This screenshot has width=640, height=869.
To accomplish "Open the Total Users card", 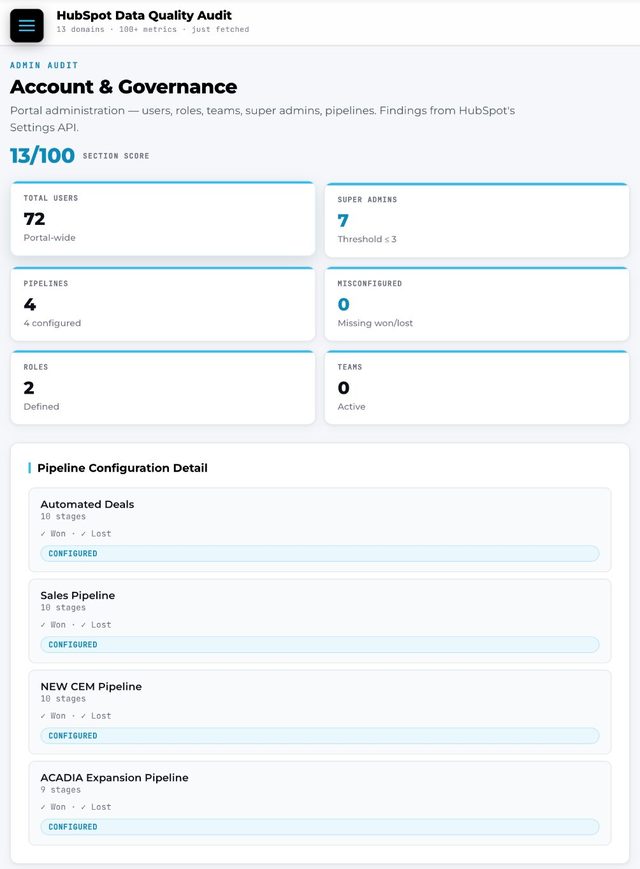I will click(x=163, y=218).
